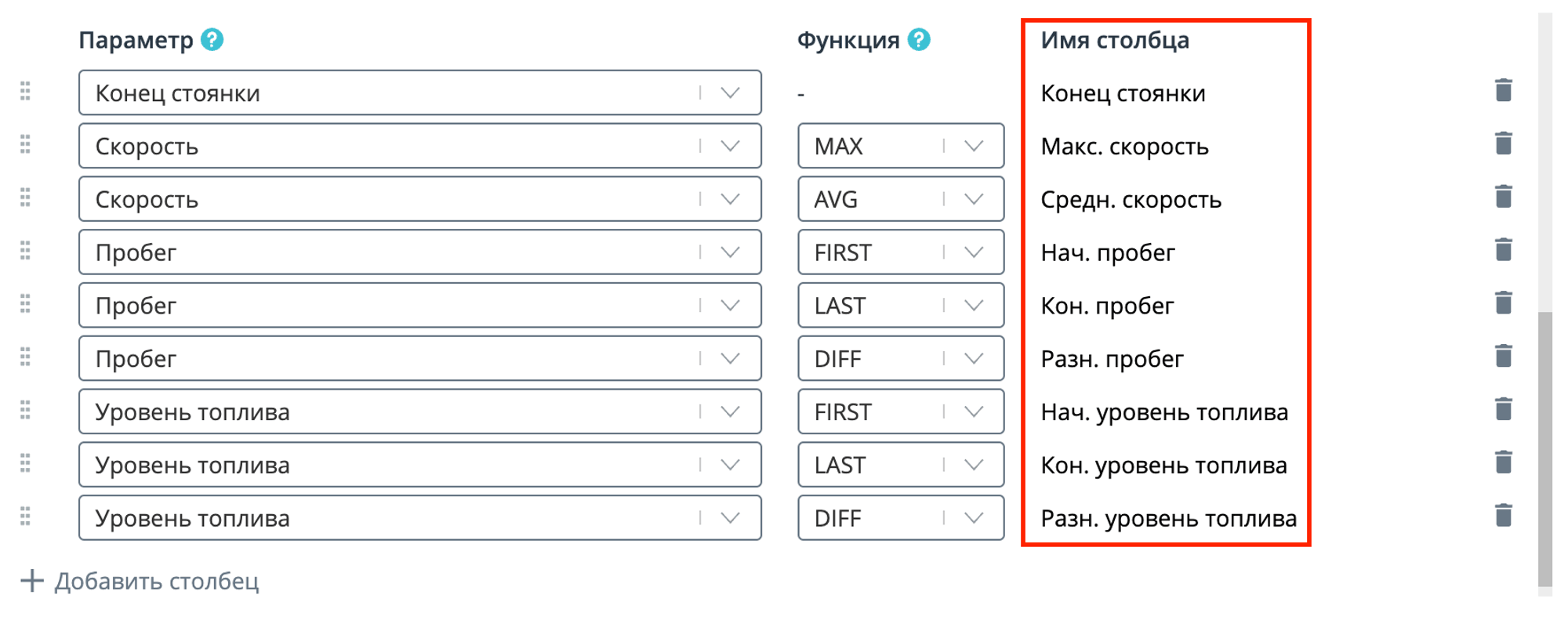The width and height of the screenshot is (1568, 620).
Task: Remove the Средн. скорость column via trash icon
Action: 1503,198
